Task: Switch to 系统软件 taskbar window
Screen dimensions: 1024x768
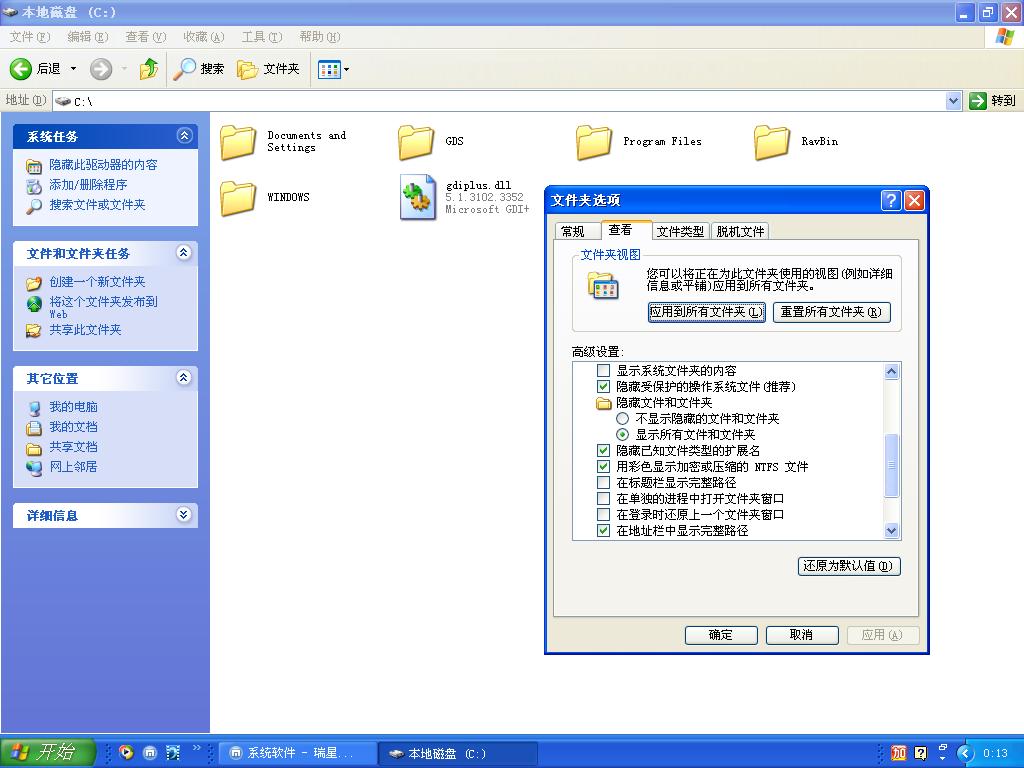Action: pyautogui.click(x=297, y=753)
